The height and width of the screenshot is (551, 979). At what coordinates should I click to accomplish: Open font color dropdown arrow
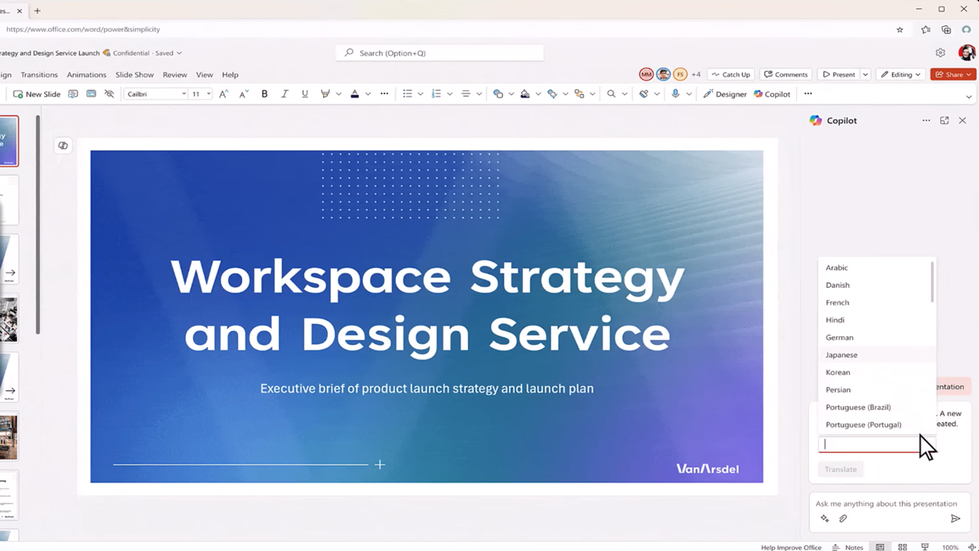[x=368, y=94]
